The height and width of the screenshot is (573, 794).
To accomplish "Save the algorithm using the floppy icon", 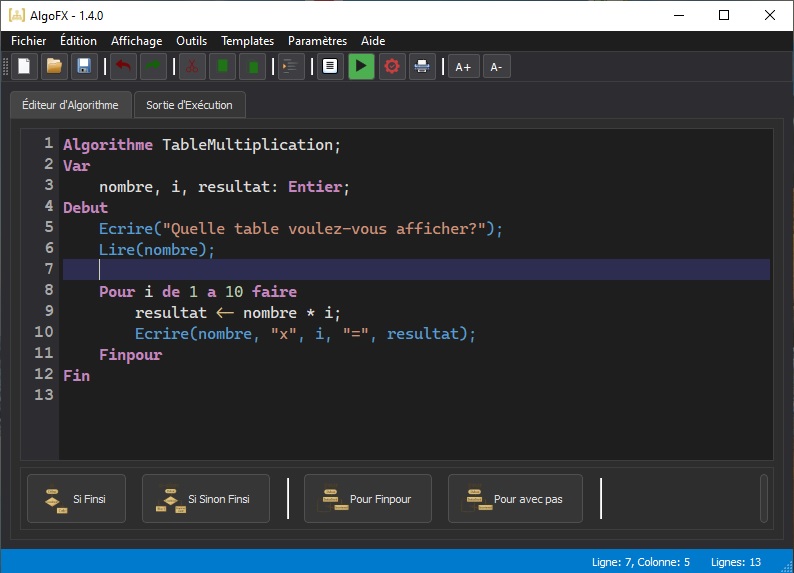I will pos(84,66).
